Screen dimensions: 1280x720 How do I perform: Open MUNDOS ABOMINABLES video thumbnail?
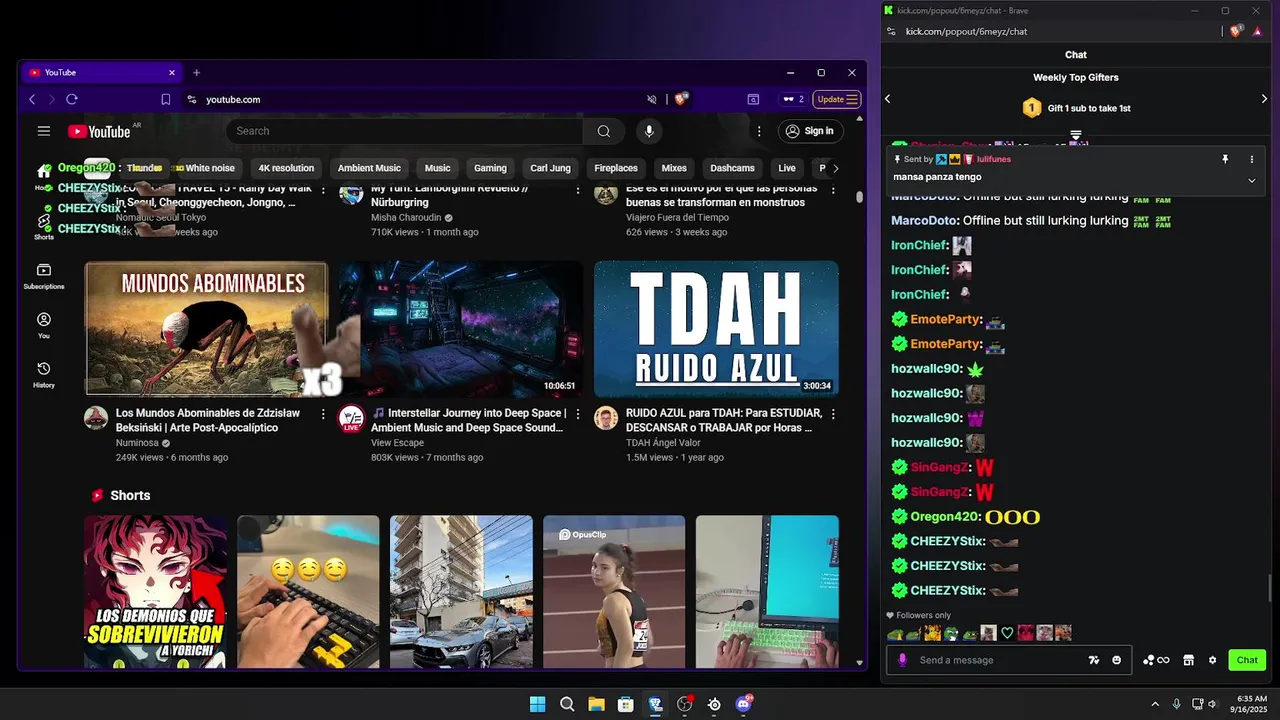pos(206,329)
